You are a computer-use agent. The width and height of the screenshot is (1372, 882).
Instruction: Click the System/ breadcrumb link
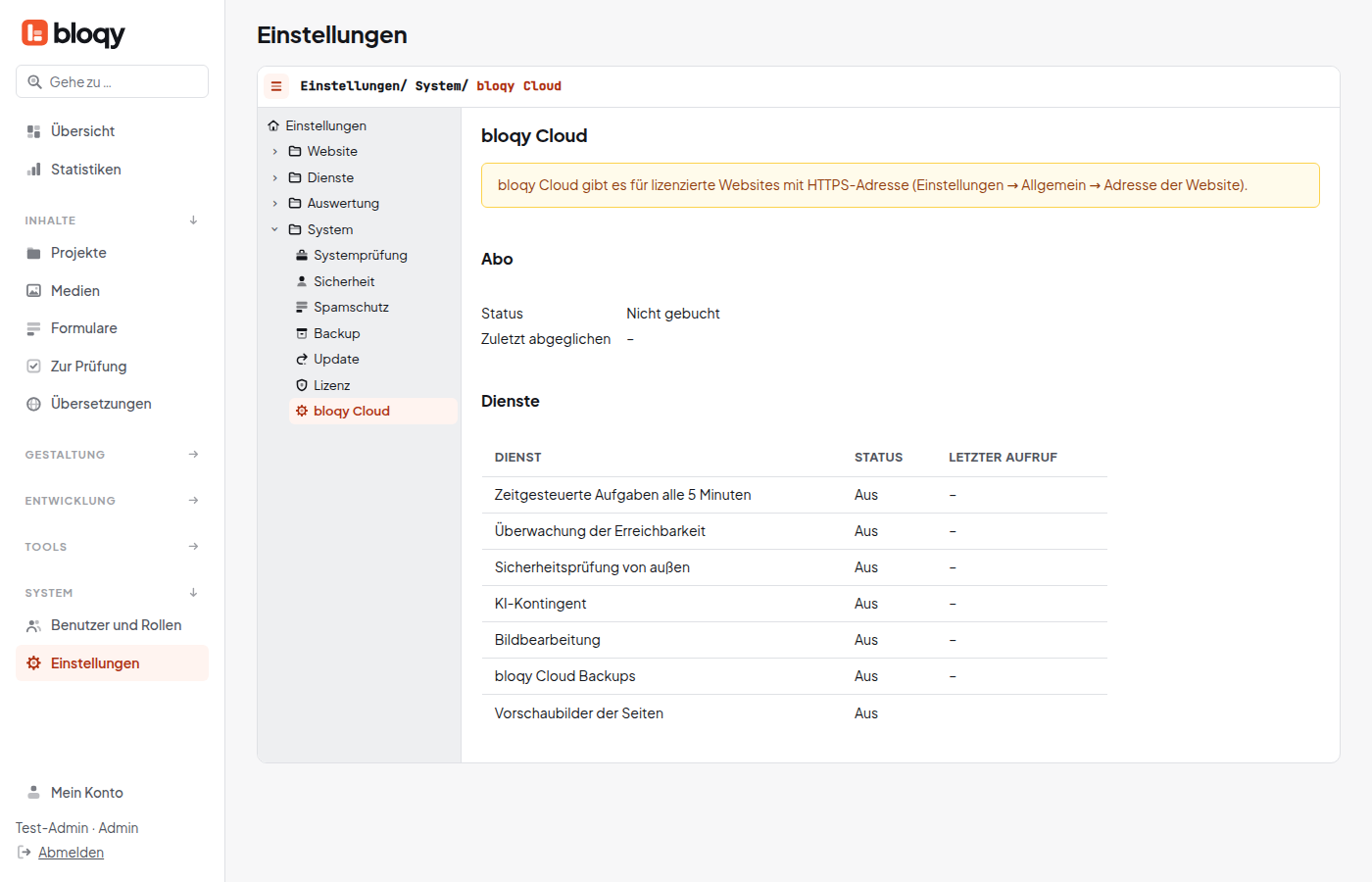pyautogui.click(x=441, y=86)
